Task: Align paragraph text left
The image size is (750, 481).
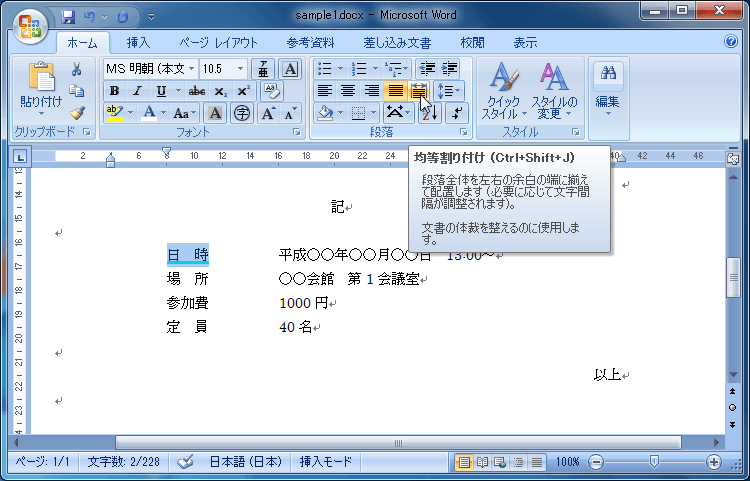Action: (325, 90)
